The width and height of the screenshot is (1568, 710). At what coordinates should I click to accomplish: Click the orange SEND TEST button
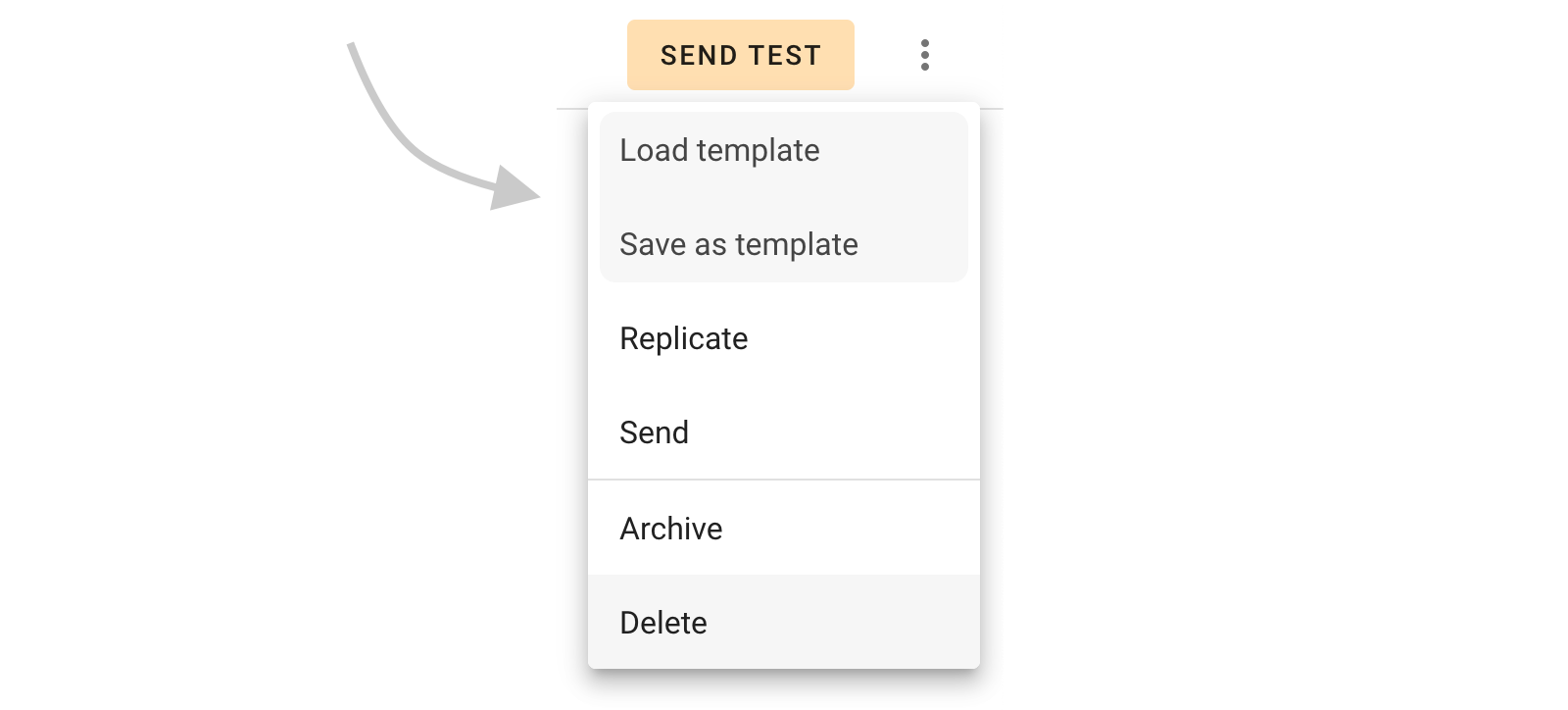click(741, 55)
